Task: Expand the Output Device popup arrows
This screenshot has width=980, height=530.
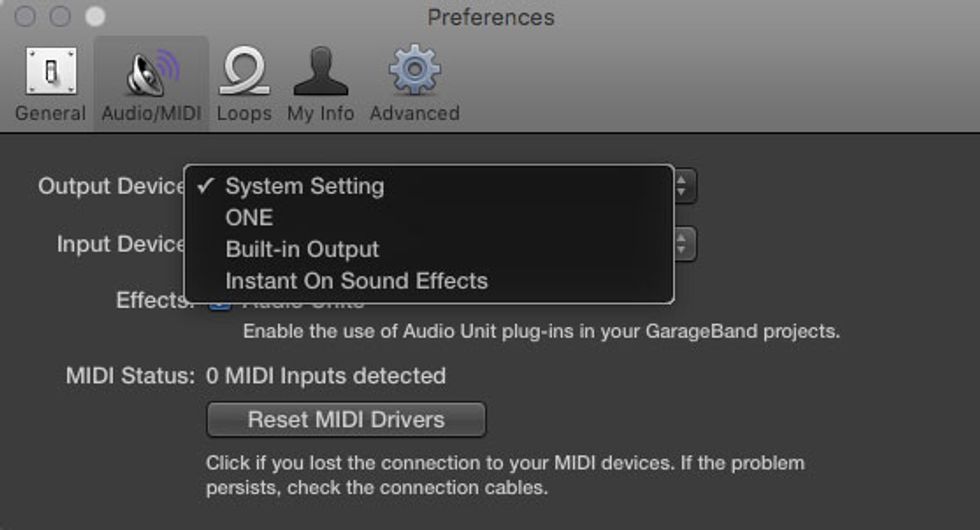Action: pos(684,186)
